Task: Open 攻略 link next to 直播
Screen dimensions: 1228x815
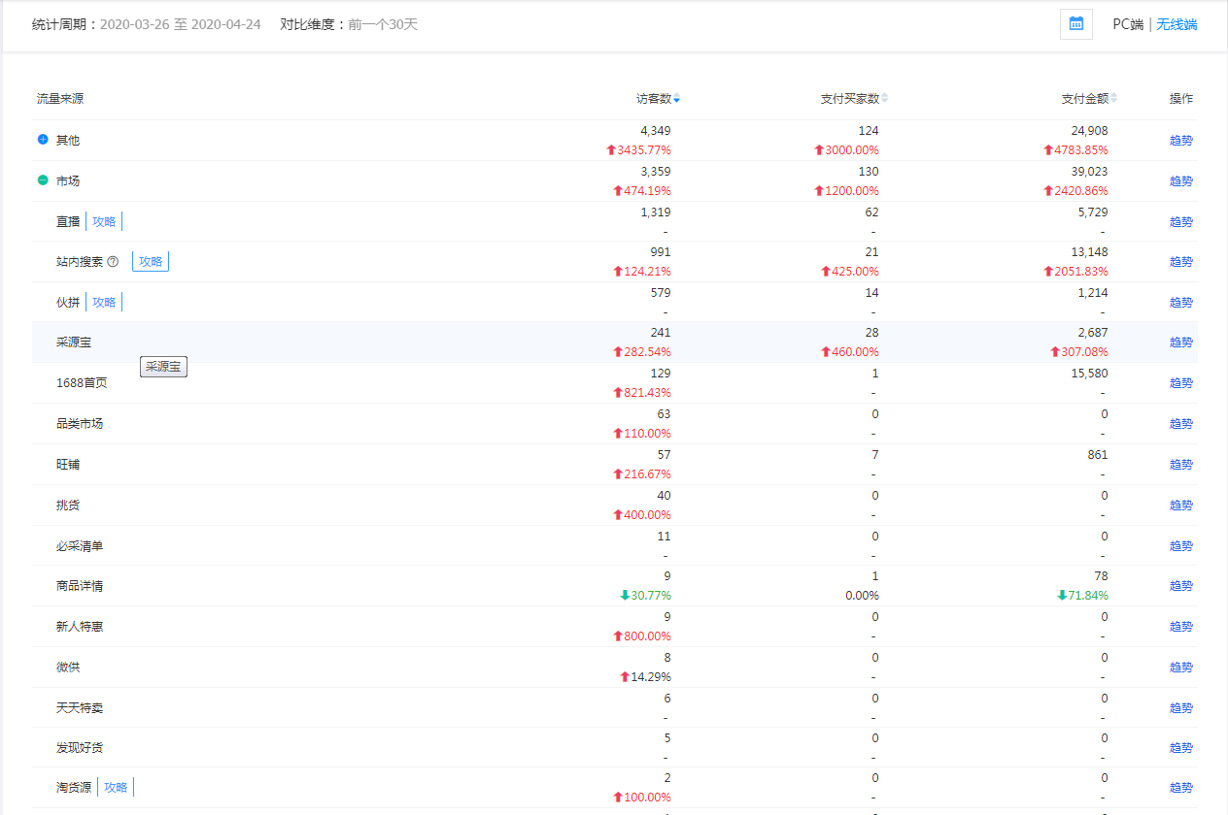Action: point(104,222)
